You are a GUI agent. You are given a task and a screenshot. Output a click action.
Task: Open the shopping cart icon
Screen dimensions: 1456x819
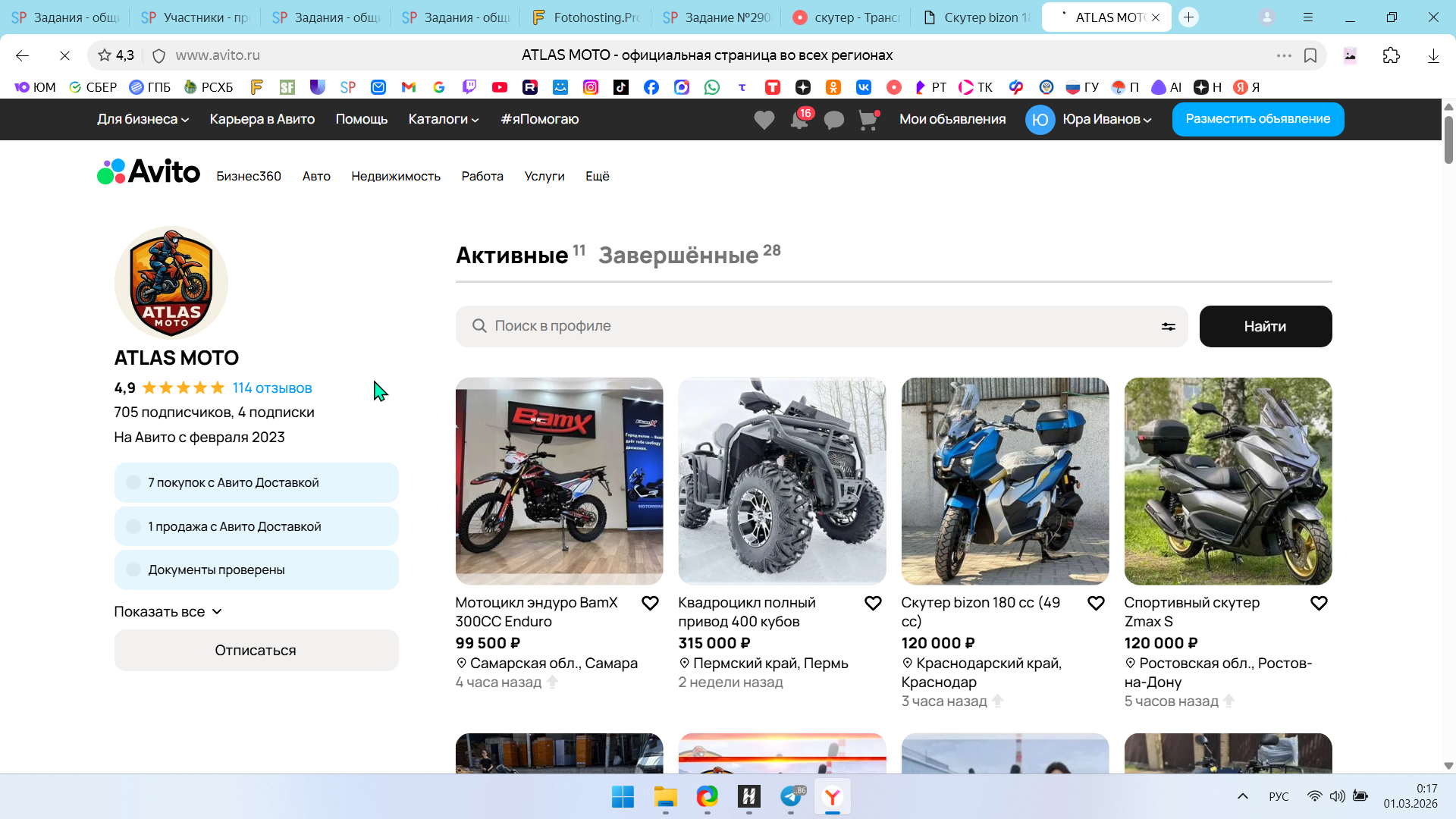click(x=868, y=120)
